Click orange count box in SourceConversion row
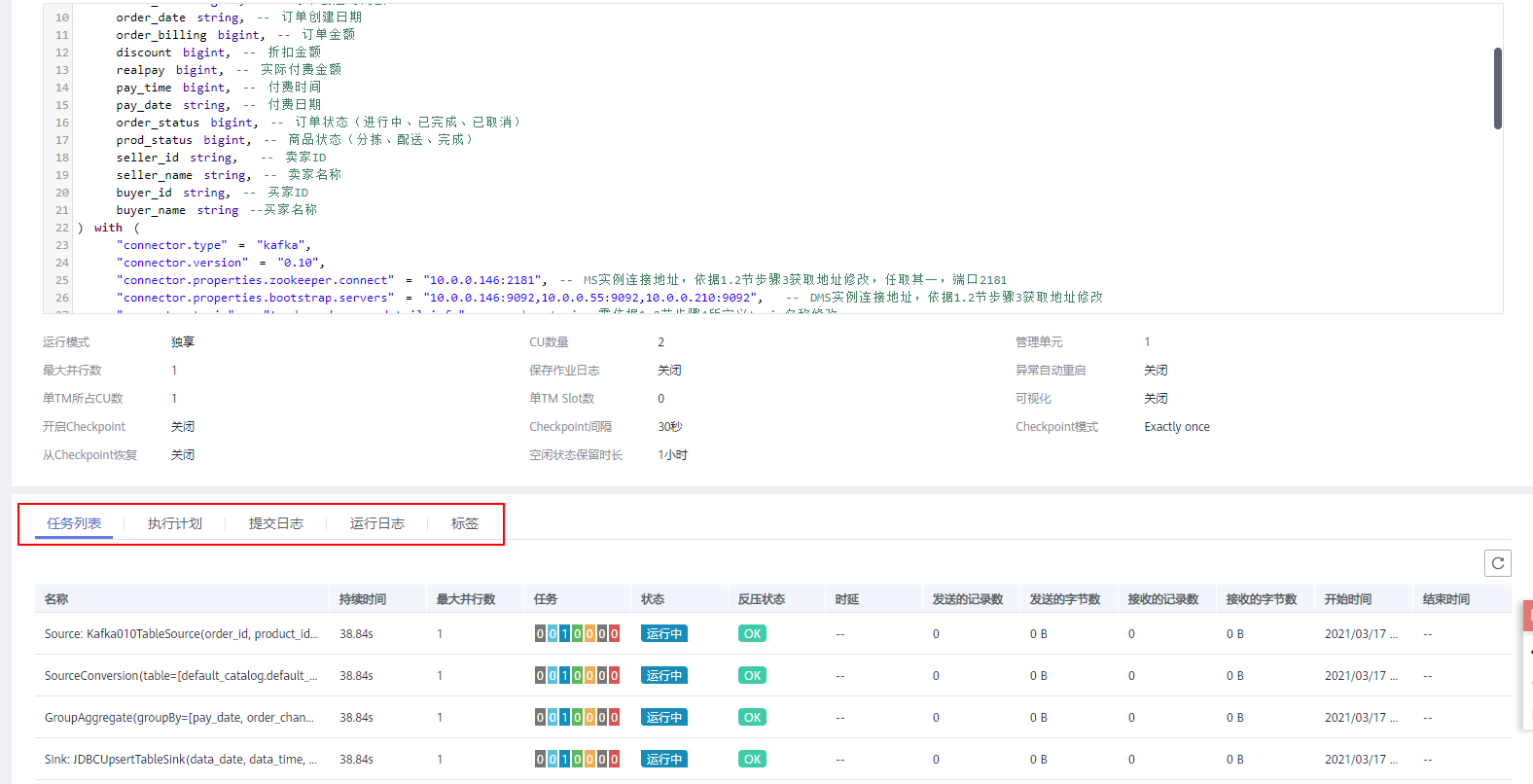 589,676
